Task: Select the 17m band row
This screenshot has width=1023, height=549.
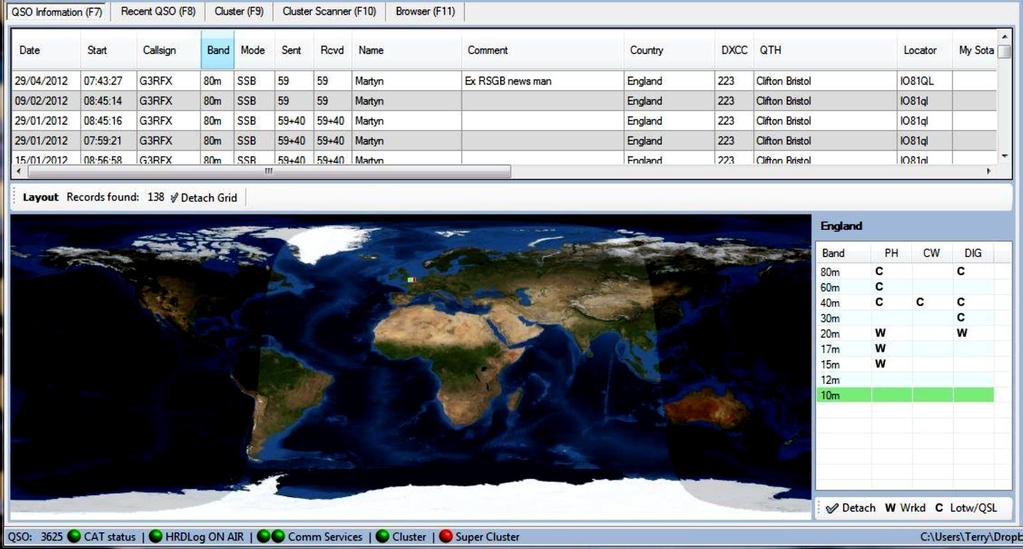Action: [906, 349]
